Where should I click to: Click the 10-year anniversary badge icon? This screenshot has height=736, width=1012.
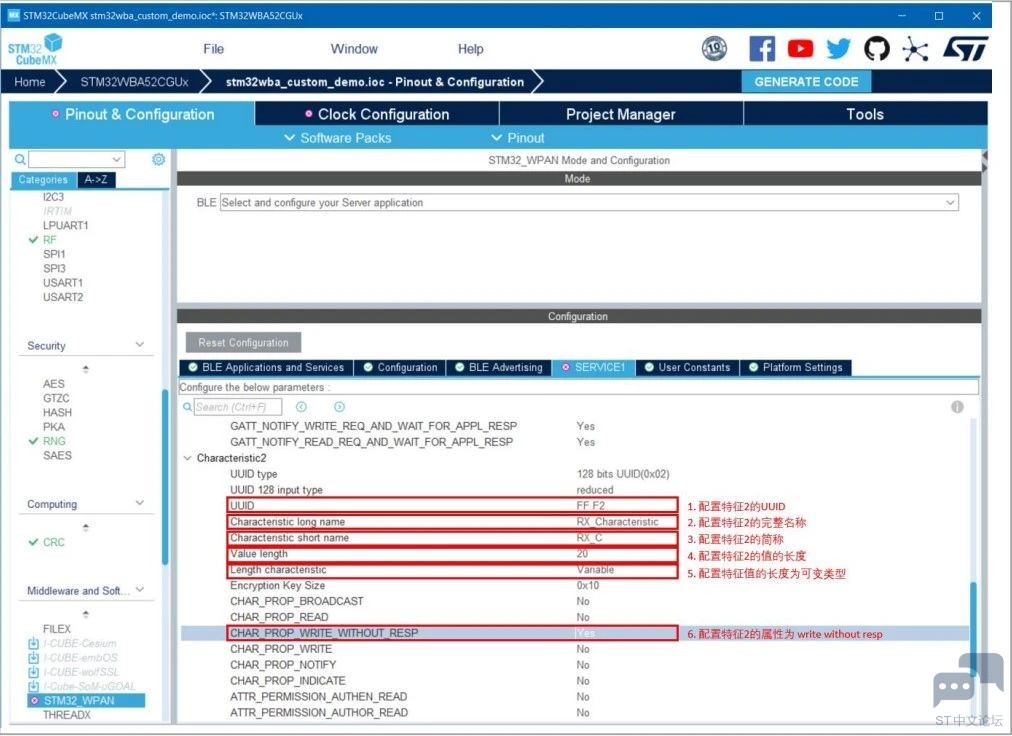[714, 48]
